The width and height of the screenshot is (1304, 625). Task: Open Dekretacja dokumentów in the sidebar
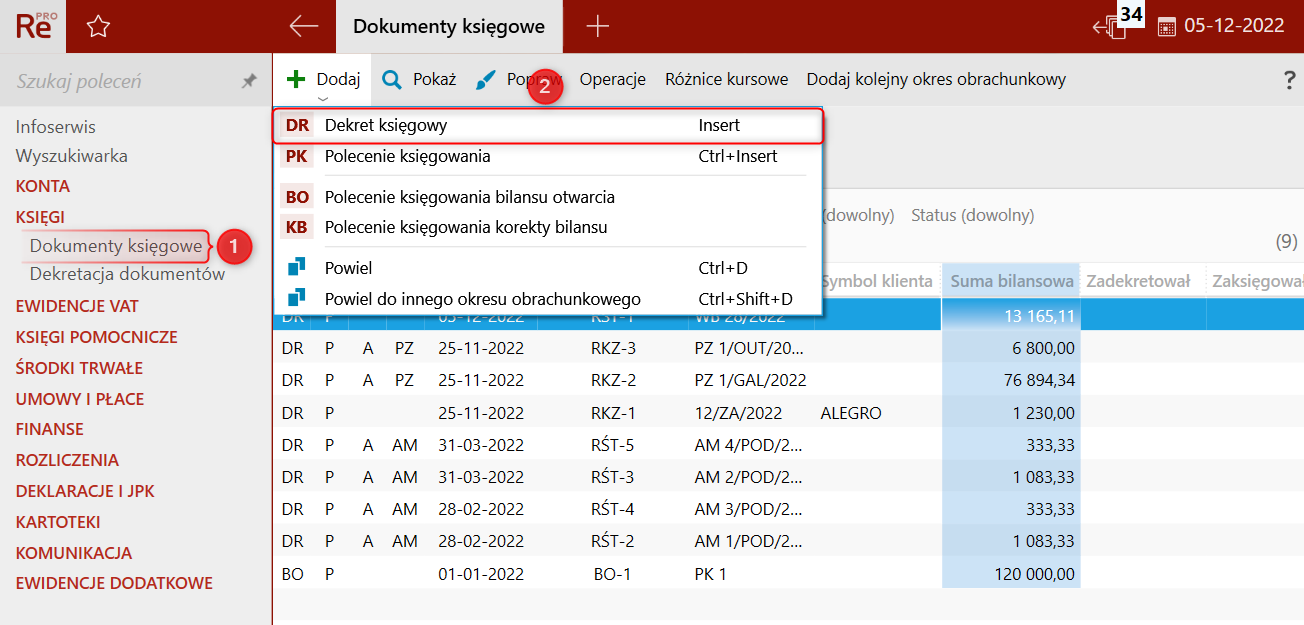coord(128,274)
